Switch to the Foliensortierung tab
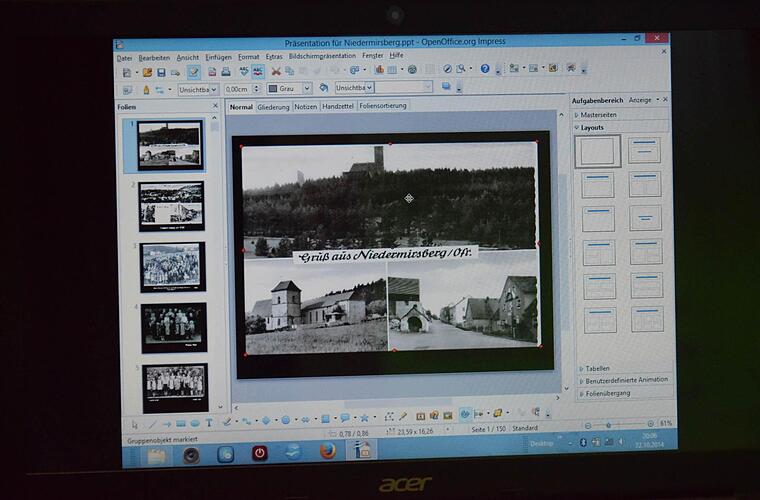The height and width of the screenshot is (500, 760). 383,105
